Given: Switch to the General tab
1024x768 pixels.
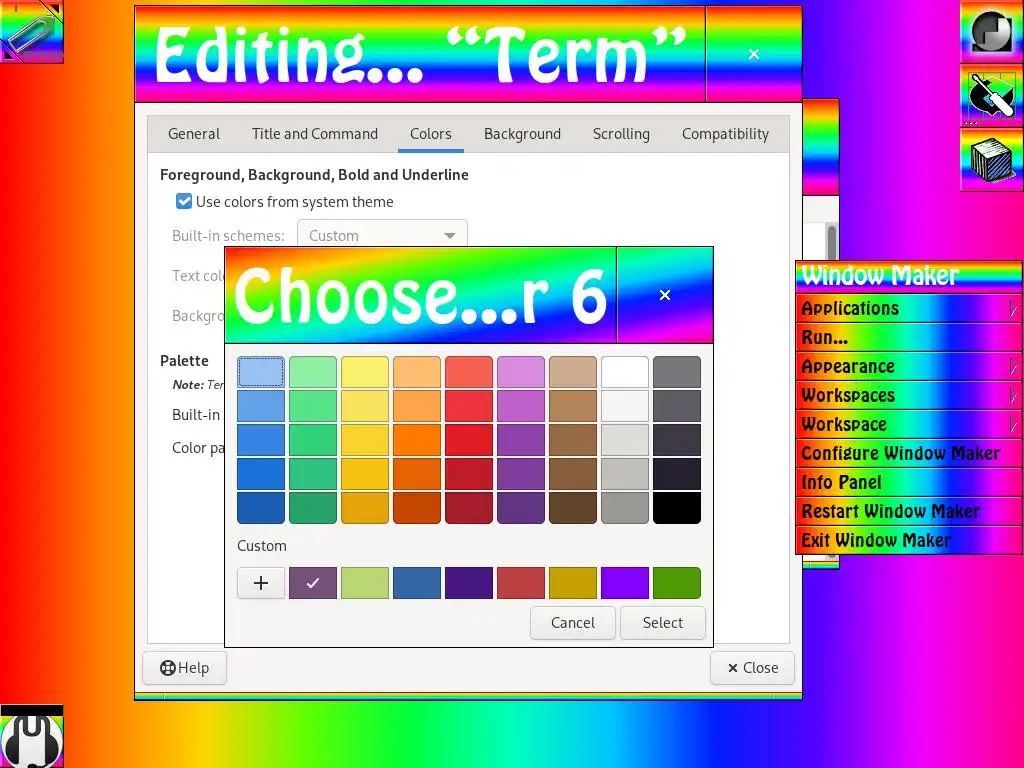Looking at the screenshot, I should [193, 134].
